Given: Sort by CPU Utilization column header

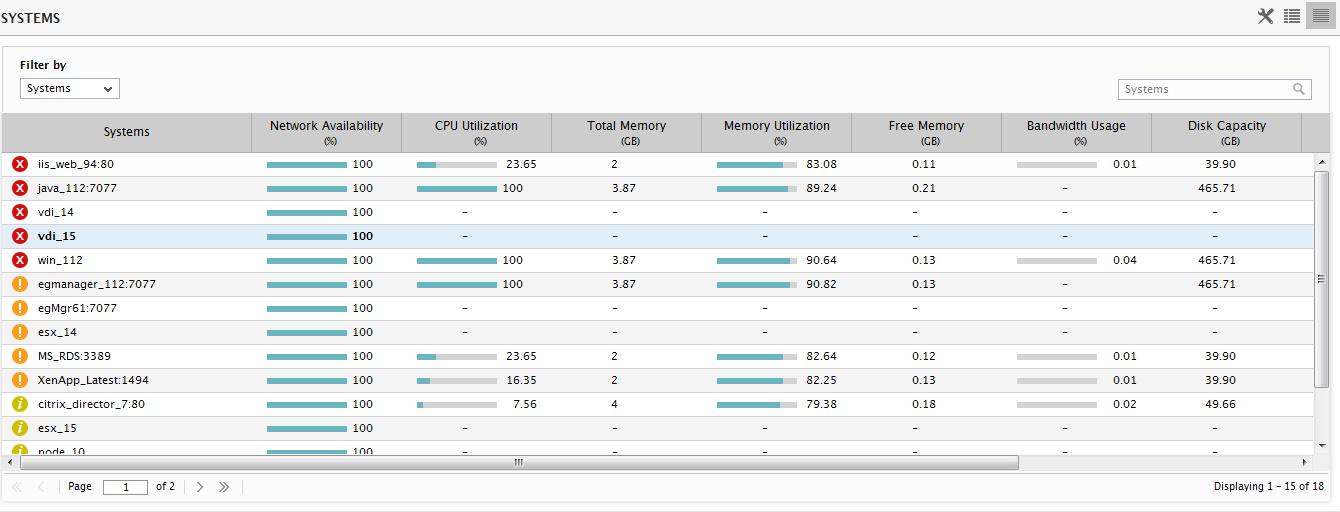Looking at the screenshot, I should click(x=476, y=132).
